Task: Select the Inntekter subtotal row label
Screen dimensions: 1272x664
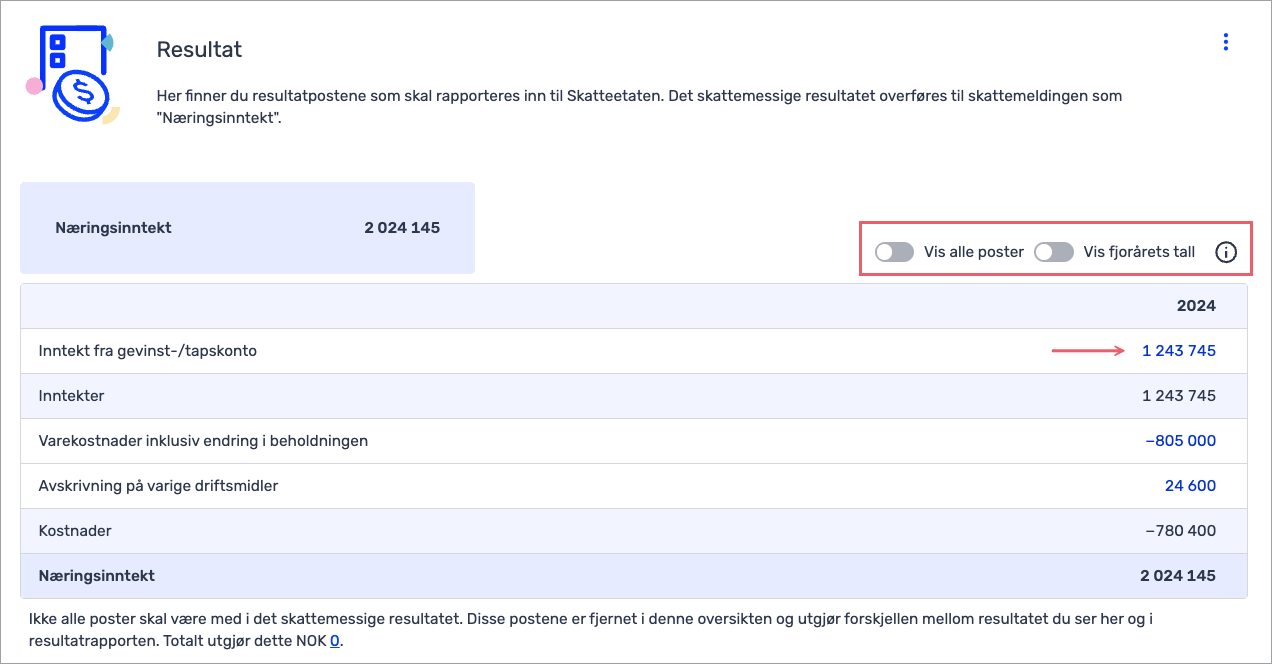Action: (x=71, y=396)
